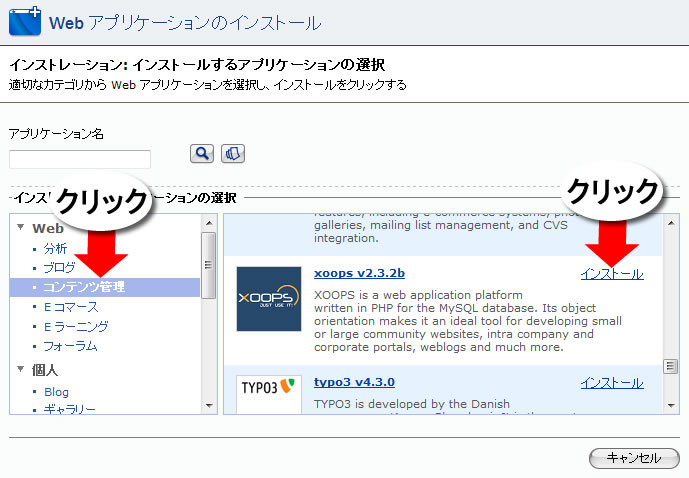Select the ブログ category under Web

tap(58, 268)
